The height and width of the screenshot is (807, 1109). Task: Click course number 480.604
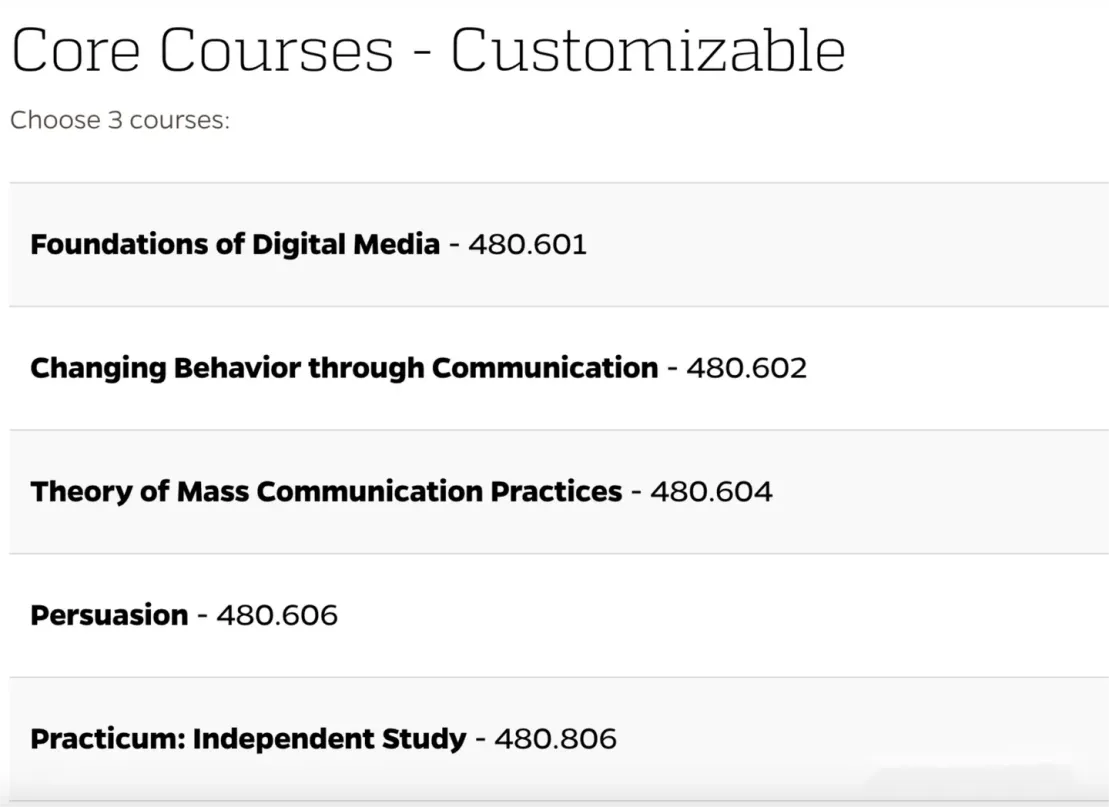click(711, 492)
